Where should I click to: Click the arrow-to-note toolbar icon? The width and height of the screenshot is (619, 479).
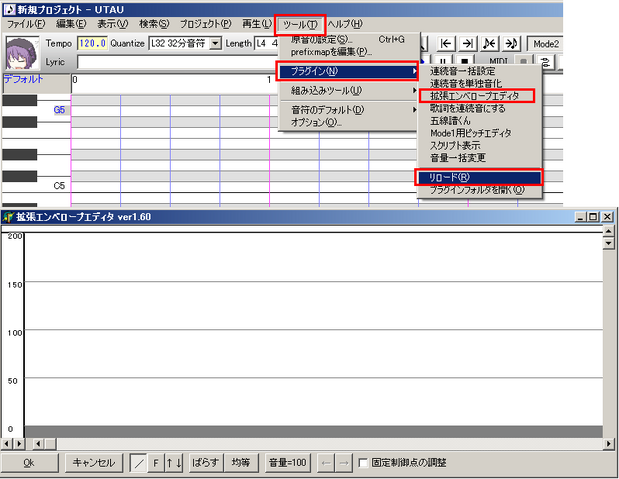(512, 44)
